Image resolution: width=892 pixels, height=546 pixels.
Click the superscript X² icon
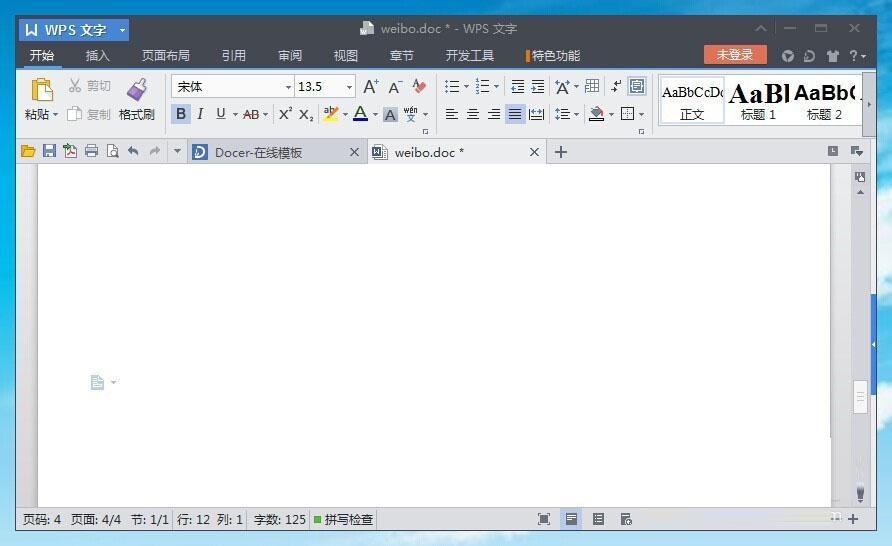pos(285,114)
